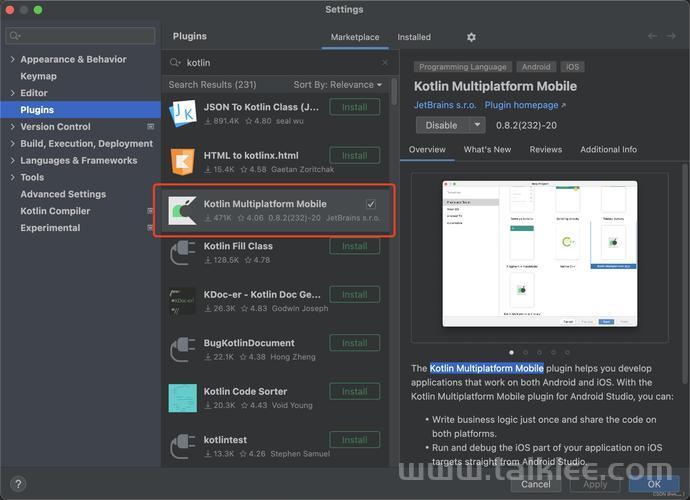Install HTML to kotlinx.html plugin
This screenshot has height=500, width=690.
coord(355,155)
